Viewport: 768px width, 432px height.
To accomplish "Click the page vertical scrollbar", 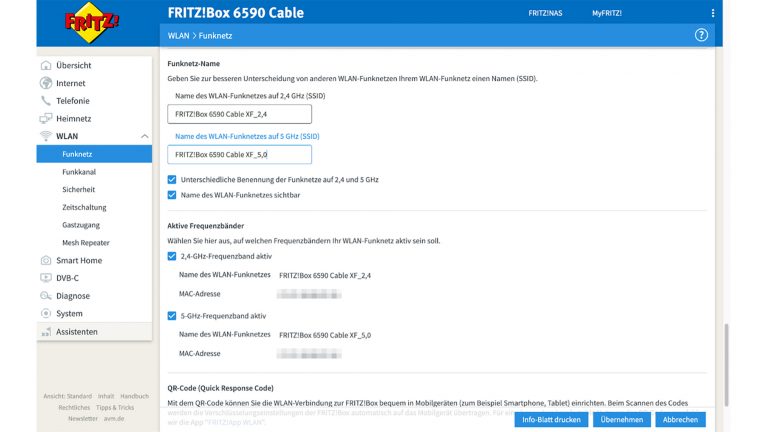I will [x=726, y=365].
